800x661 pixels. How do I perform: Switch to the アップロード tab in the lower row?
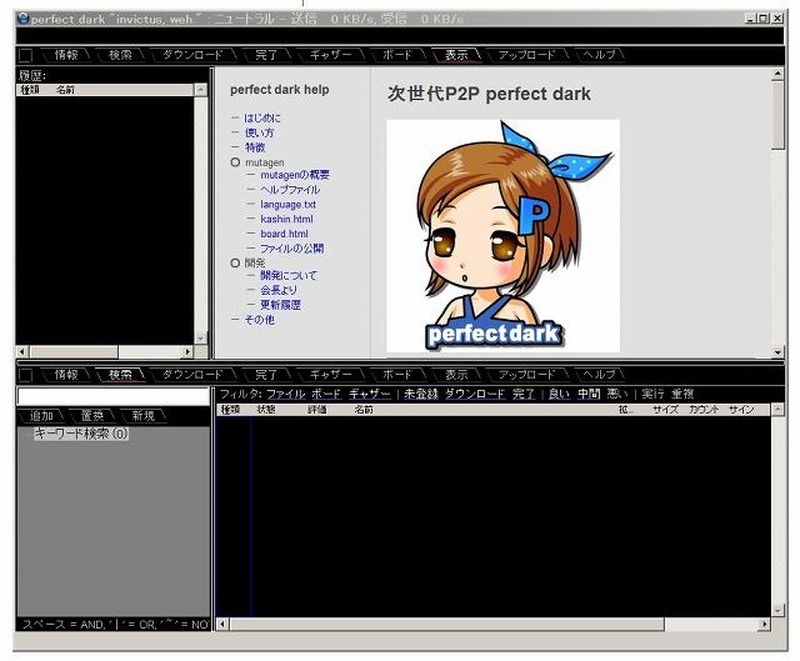526,375
